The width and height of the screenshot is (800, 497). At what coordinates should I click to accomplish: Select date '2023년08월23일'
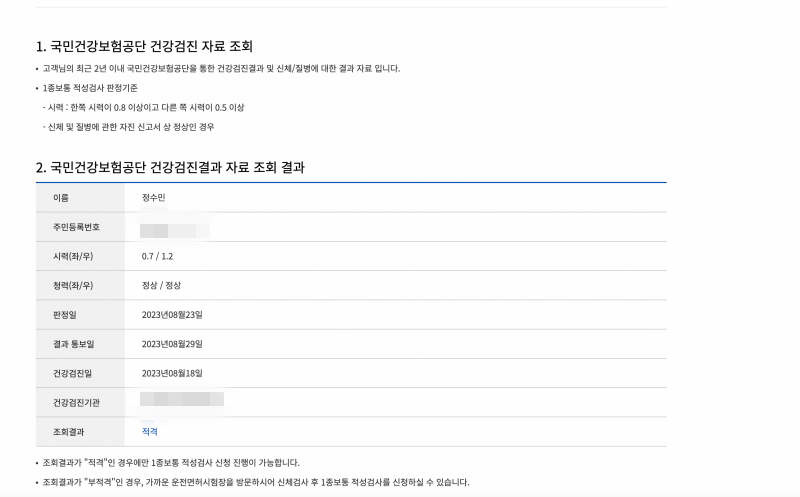point(172,315)
